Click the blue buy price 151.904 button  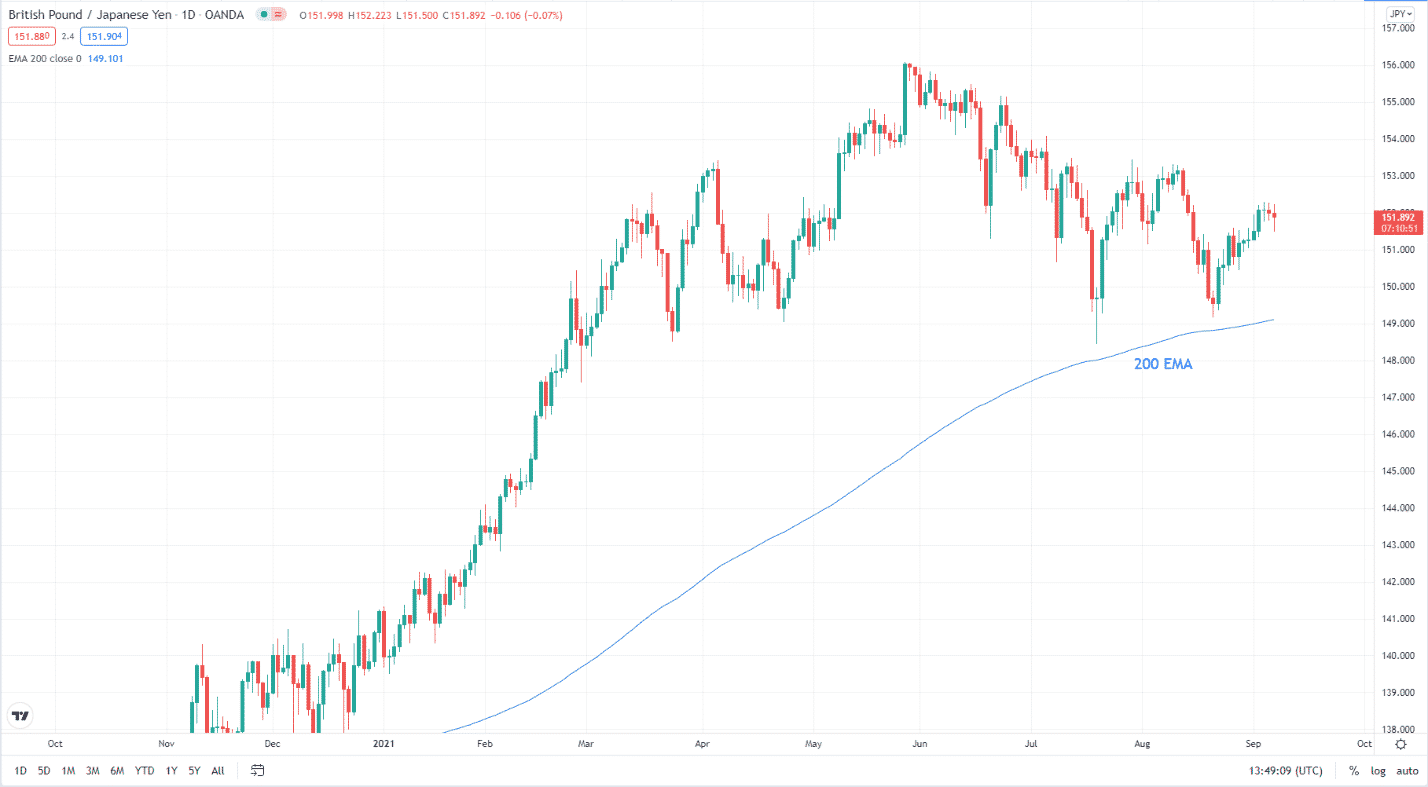pyautogui.click(x=104, y=37)
